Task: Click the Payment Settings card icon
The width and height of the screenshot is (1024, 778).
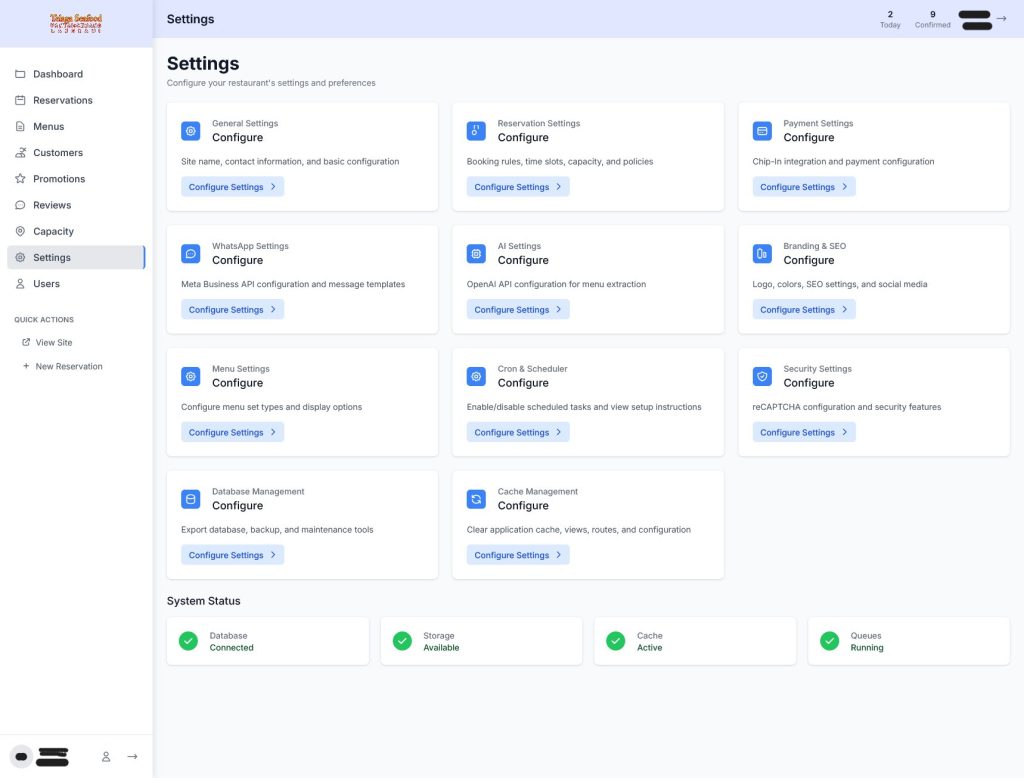Action: (762, 131)
